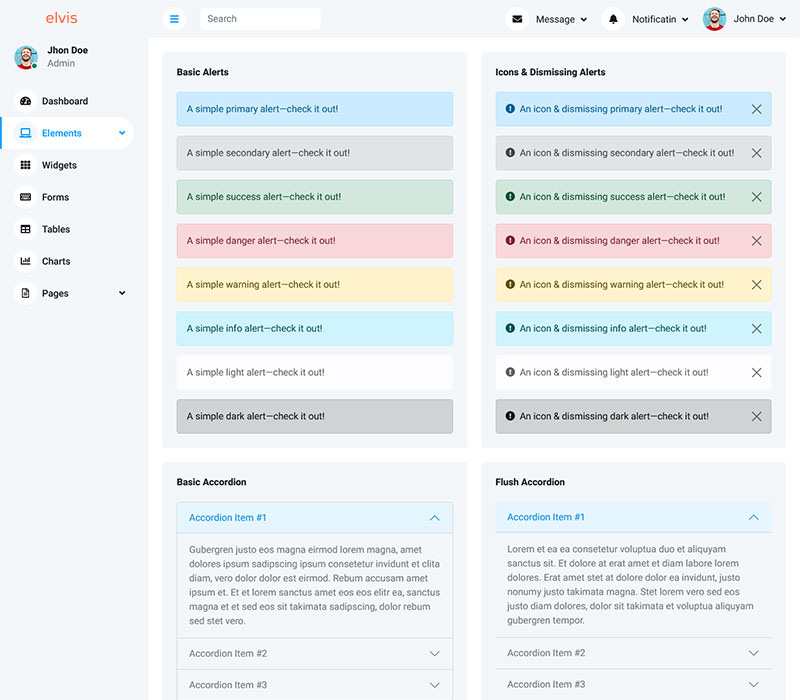The width and height of the screenshot is (800, 700).
Task: Click into the Search field
Action: [x=260, y=19]
